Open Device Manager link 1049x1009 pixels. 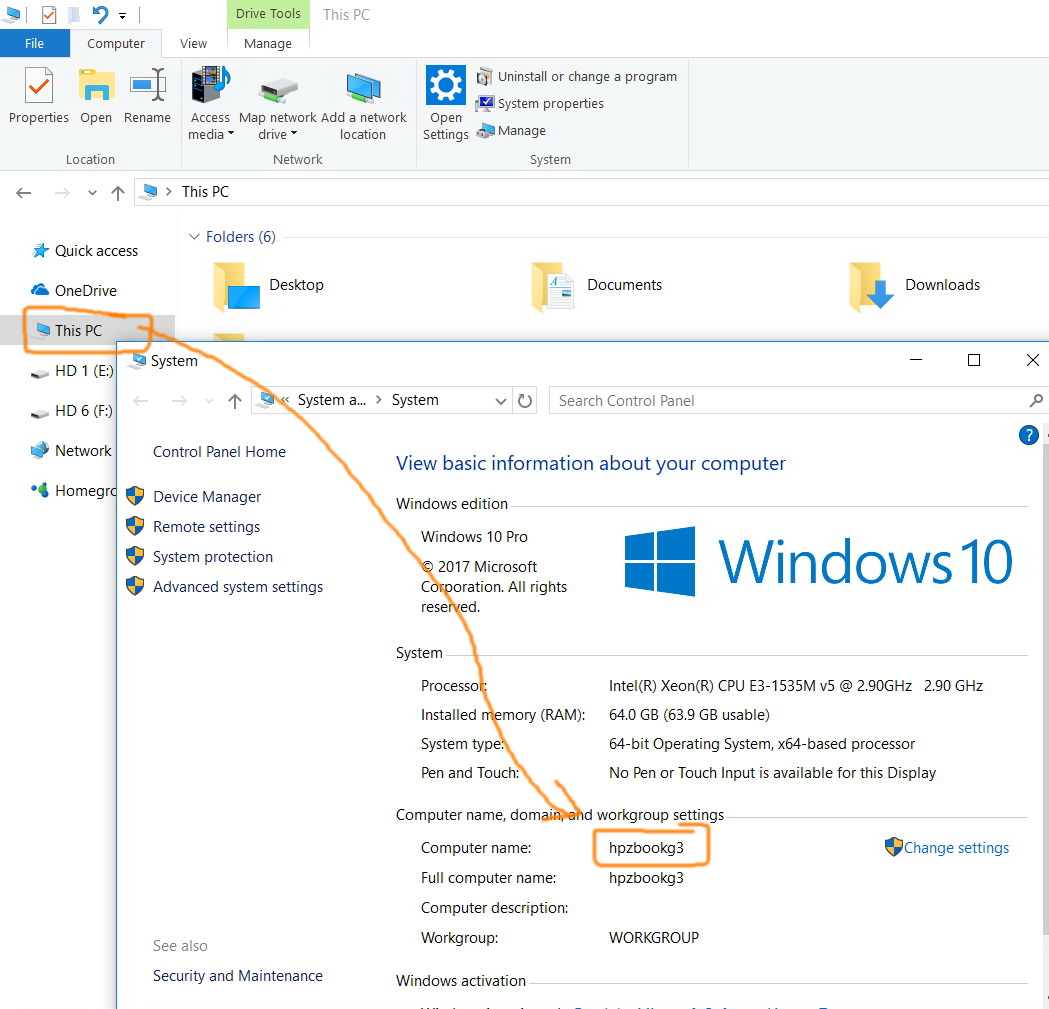click(x=207, y=496)
